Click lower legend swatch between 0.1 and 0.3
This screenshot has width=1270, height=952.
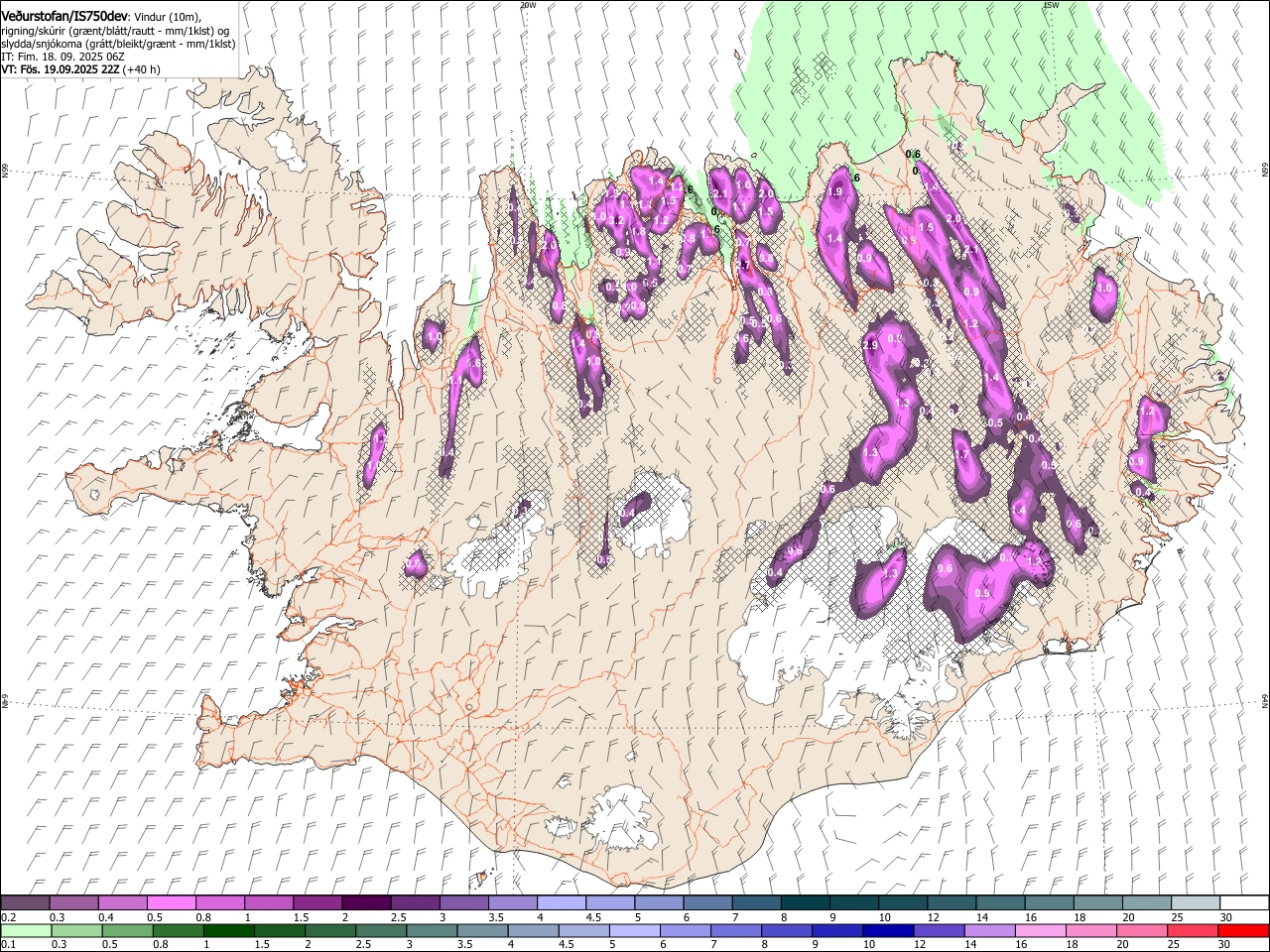click(x=25, y=930)
